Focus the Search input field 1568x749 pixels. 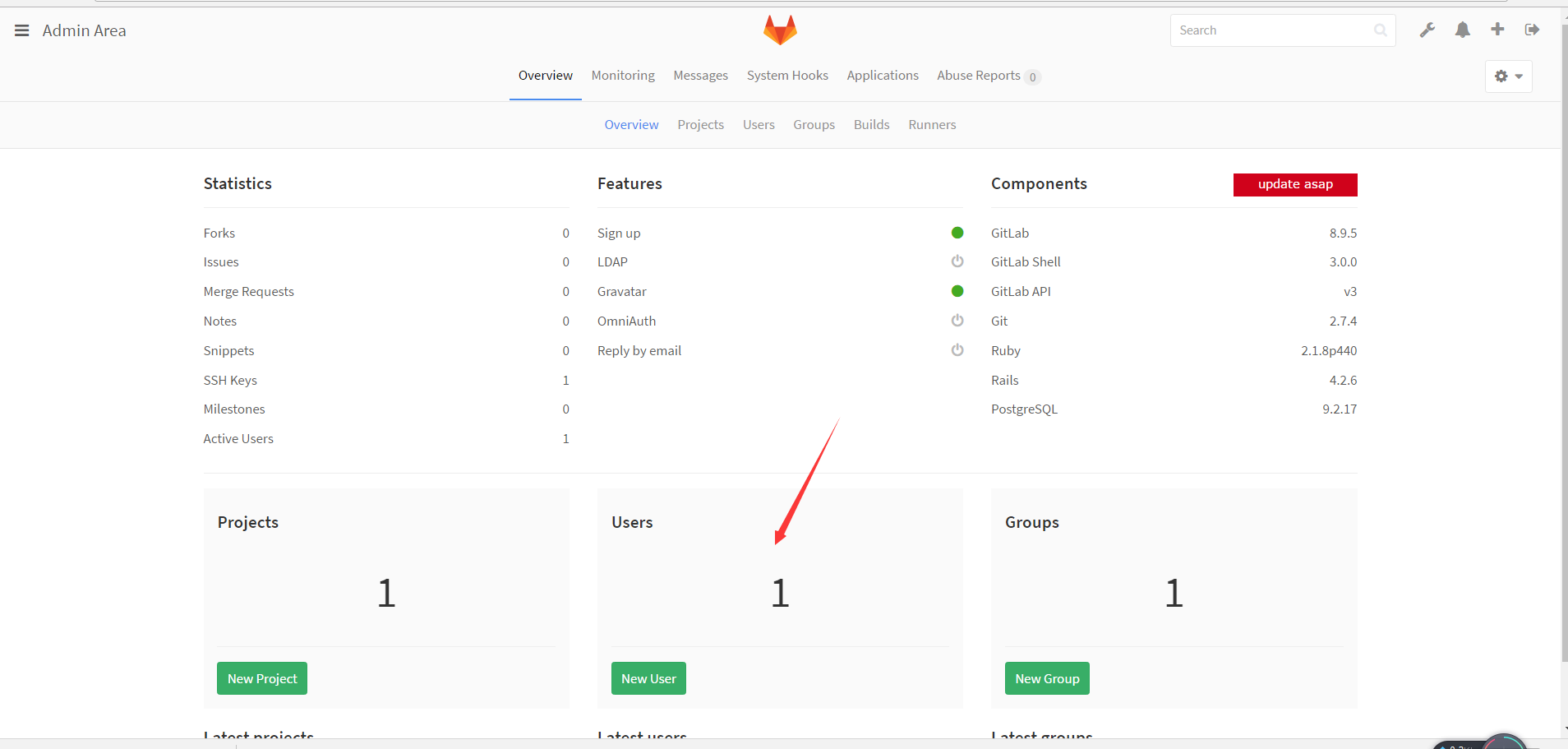[1272, 30]
